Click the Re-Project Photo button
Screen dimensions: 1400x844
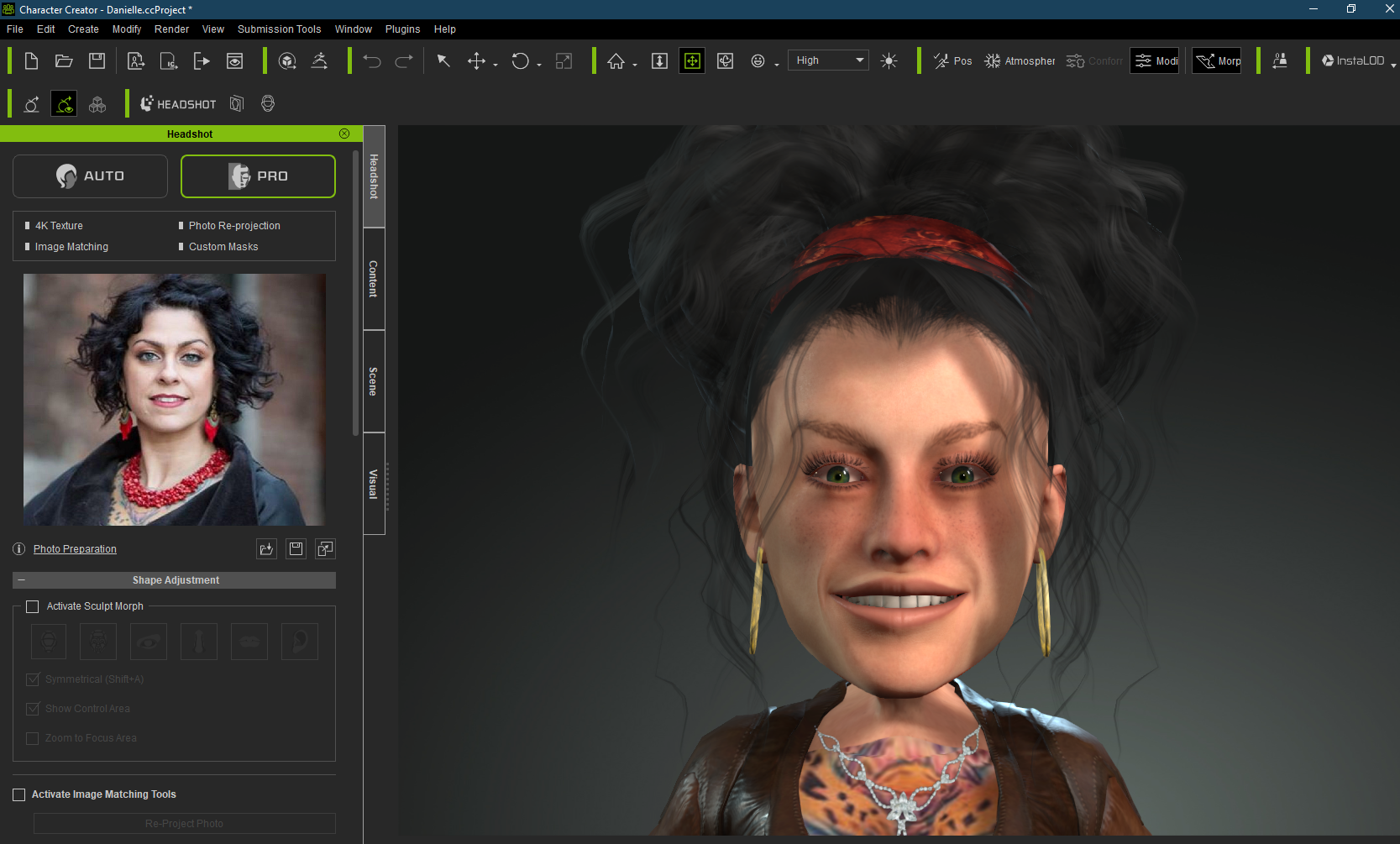(x=184, y=824)
